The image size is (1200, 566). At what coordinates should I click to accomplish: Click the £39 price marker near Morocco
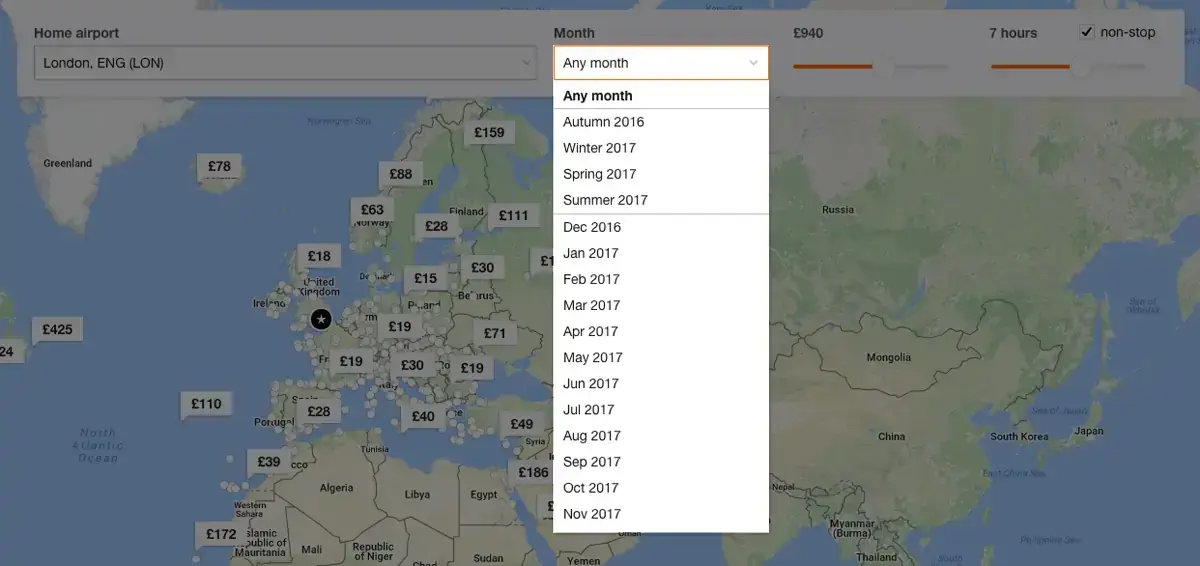coord(269,461)
